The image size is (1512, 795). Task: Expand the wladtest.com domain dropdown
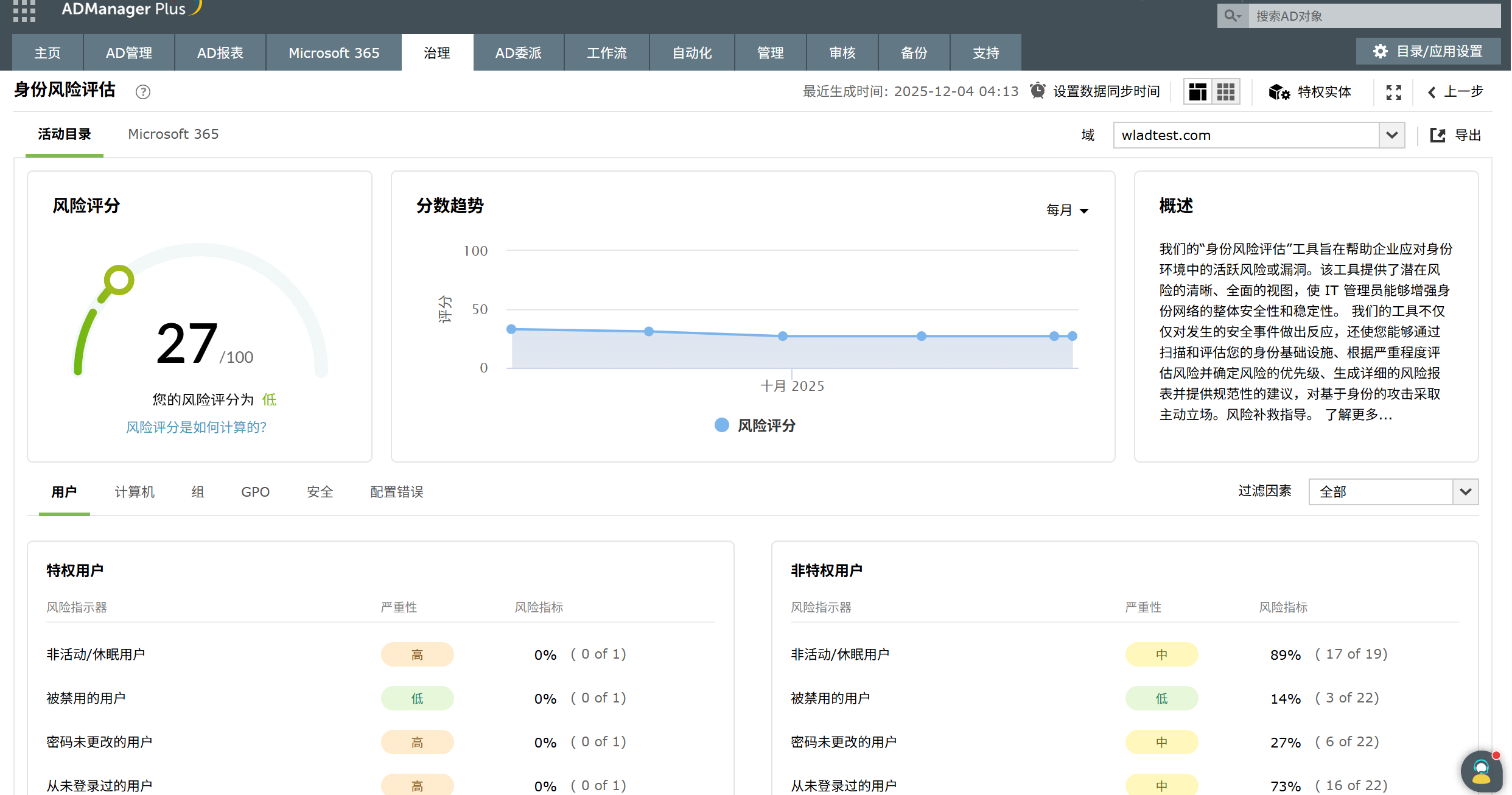click(1391, 135)
